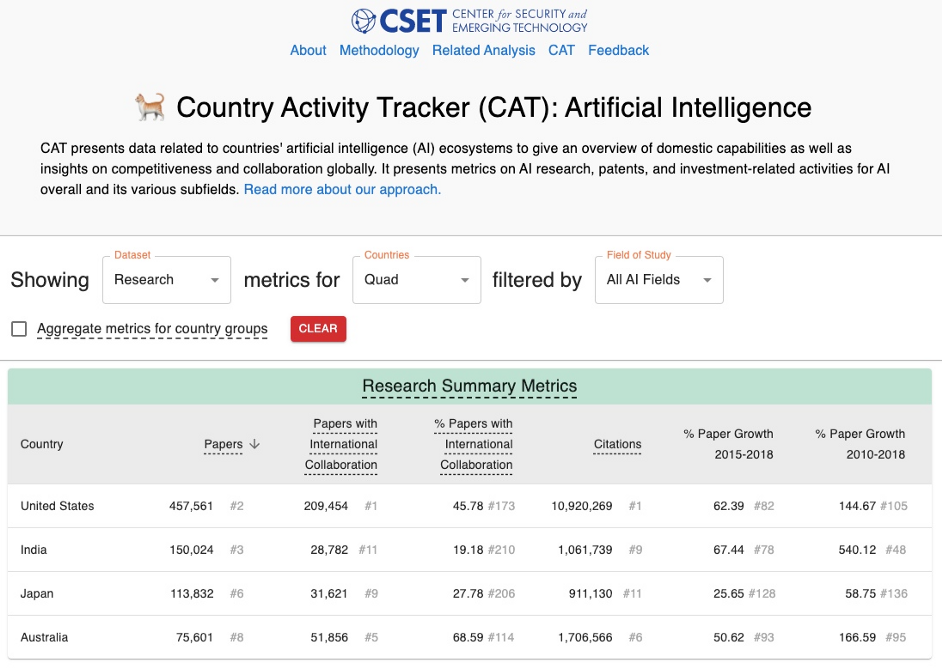Screen dimensions: 942x668
Task: Enable Aggregate metrics for country groups checkbox
Action: (19, 329)
